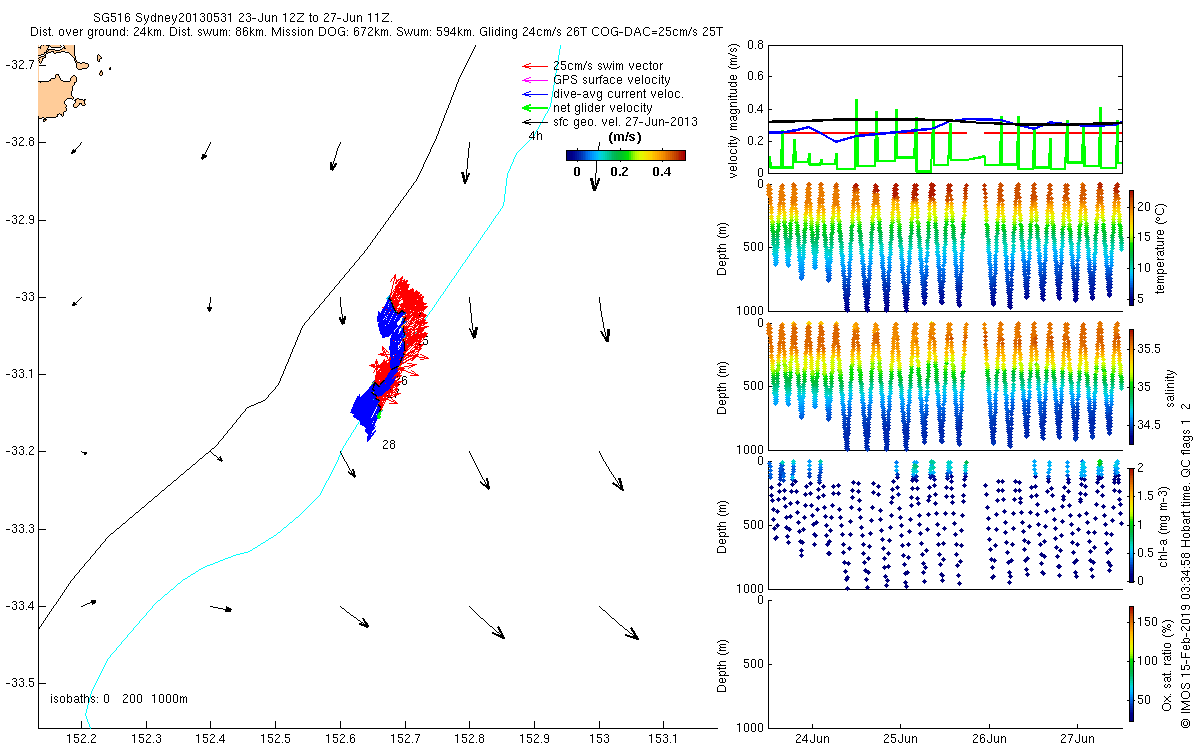Click the horizontal velocity (m/s) colorbar

coord(625,155)
